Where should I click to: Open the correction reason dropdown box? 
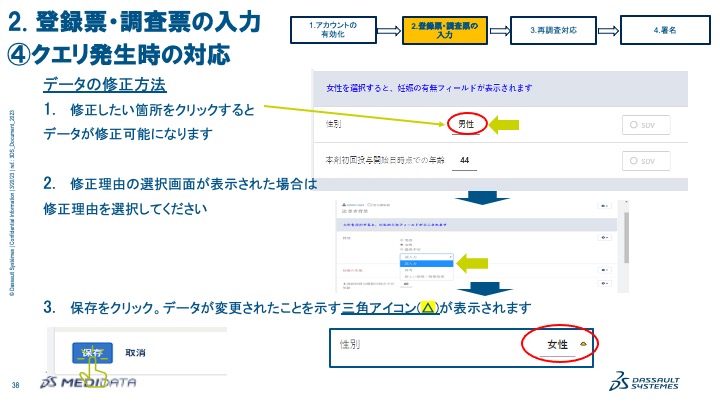click(x=427, y=257)
